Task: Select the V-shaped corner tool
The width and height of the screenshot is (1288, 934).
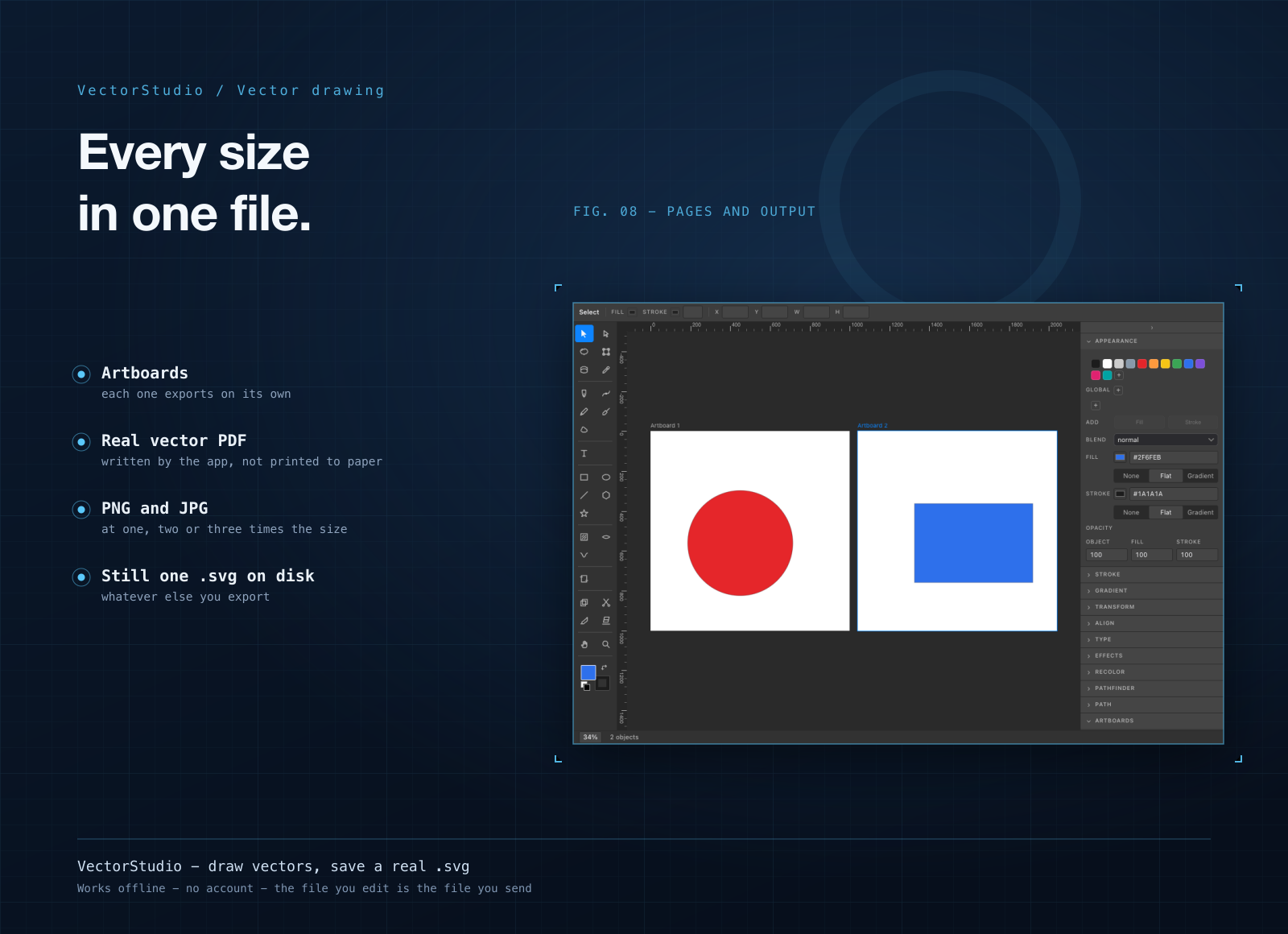Action: (584, 555)
